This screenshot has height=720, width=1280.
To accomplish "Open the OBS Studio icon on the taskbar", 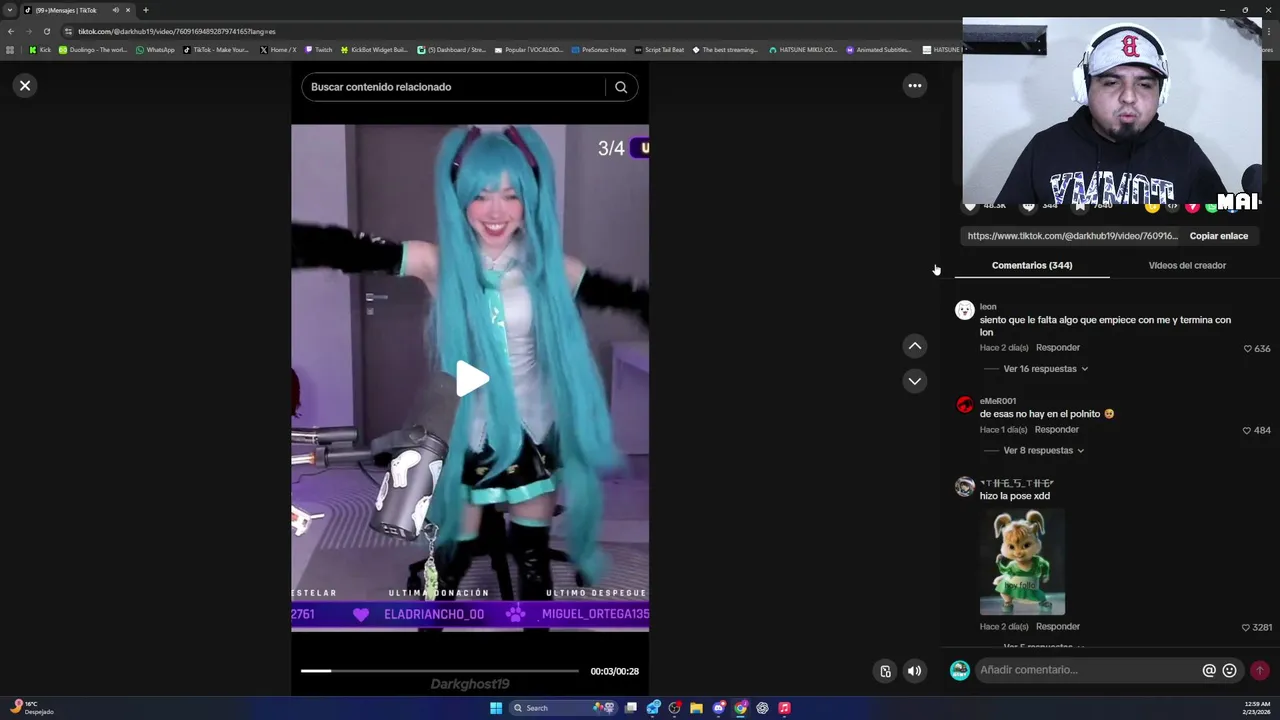I will (x=675, y=708).
